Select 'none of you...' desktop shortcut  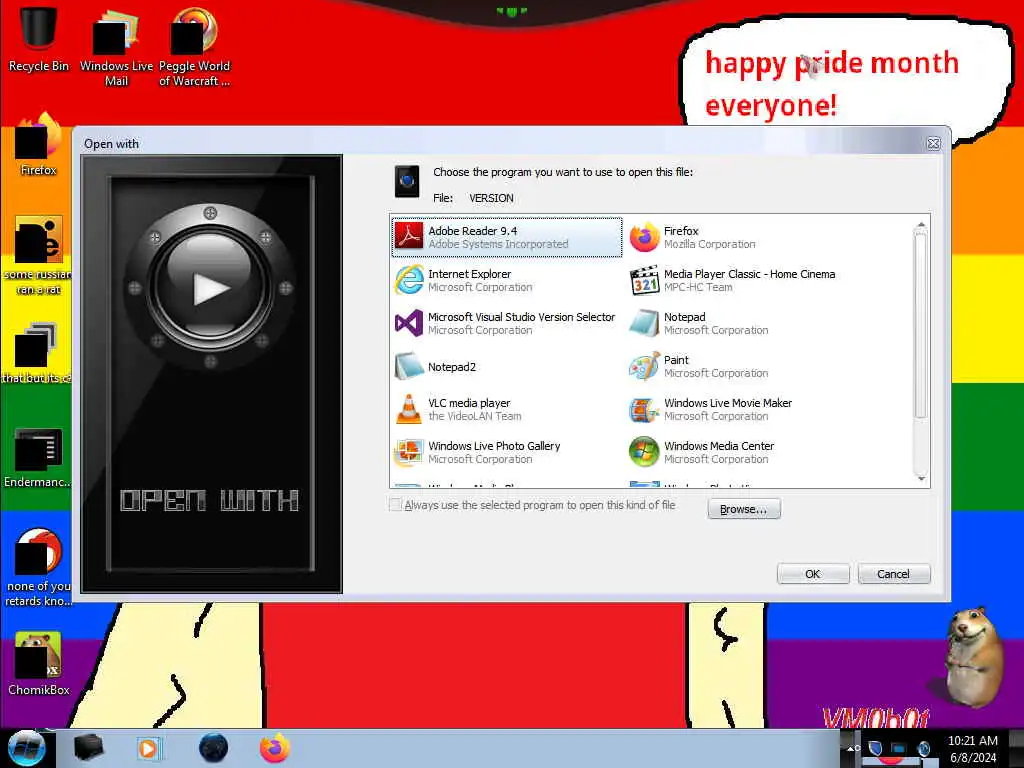(x=39, y=567)
